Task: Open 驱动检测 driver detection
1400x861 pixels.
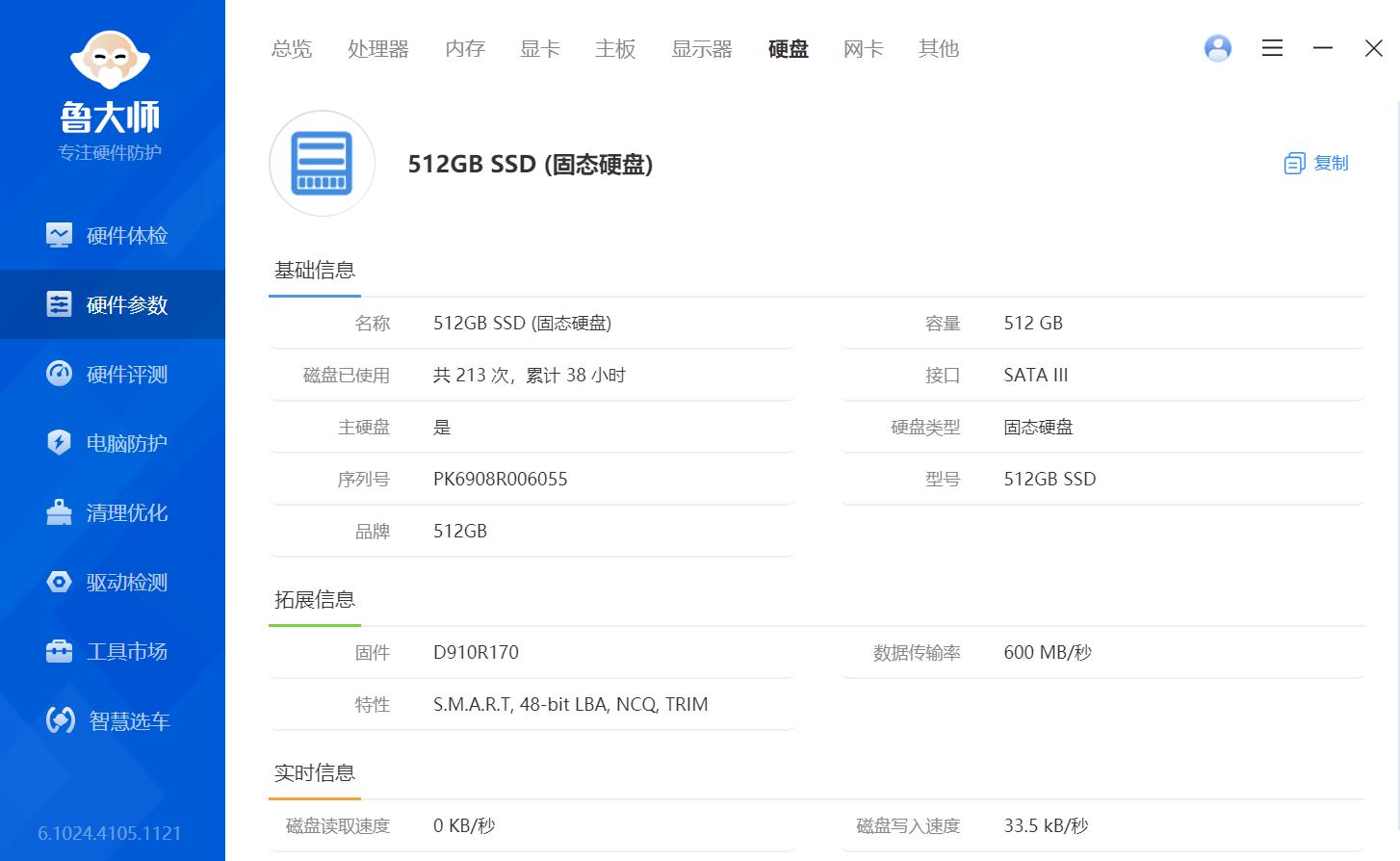Action: tap(112, 582)
